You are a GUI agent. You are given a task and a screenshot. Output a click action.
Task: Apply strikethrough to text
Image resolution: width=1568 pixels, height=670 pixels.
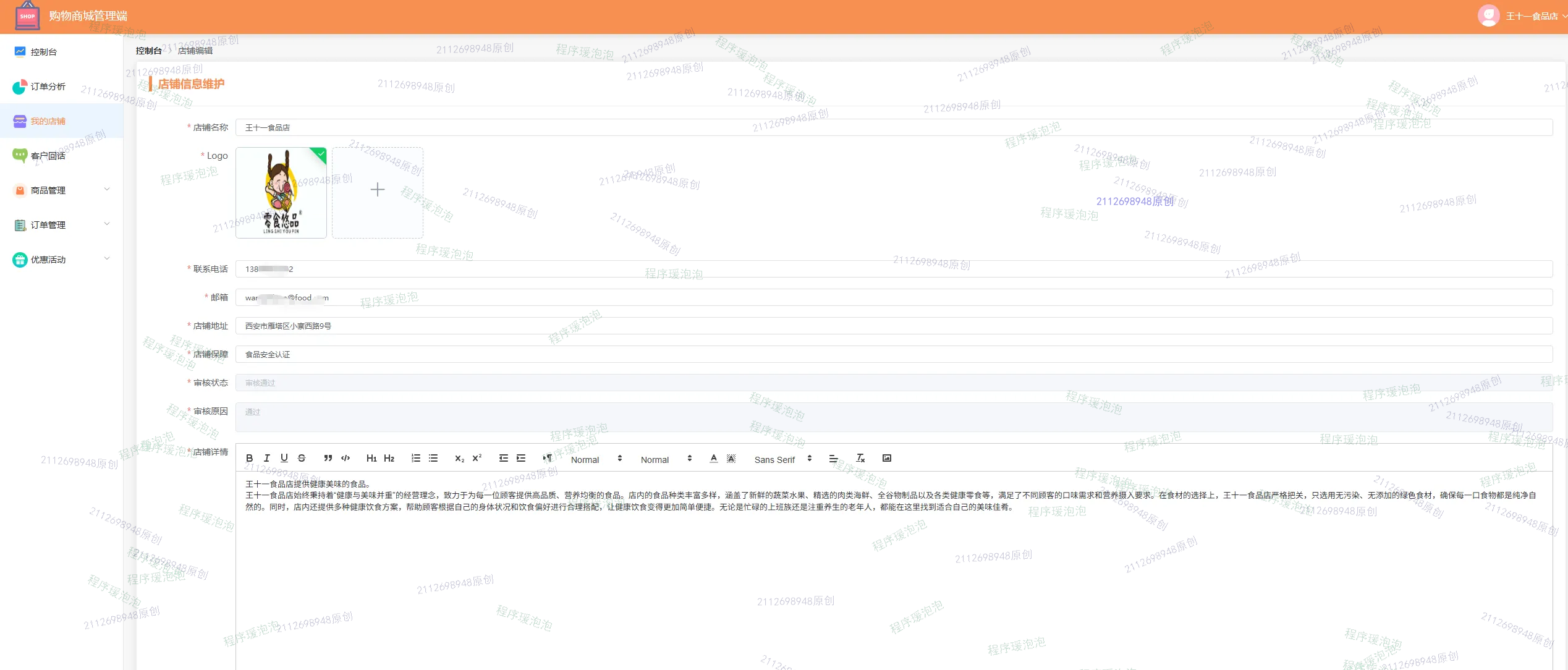tap(302, 458)
